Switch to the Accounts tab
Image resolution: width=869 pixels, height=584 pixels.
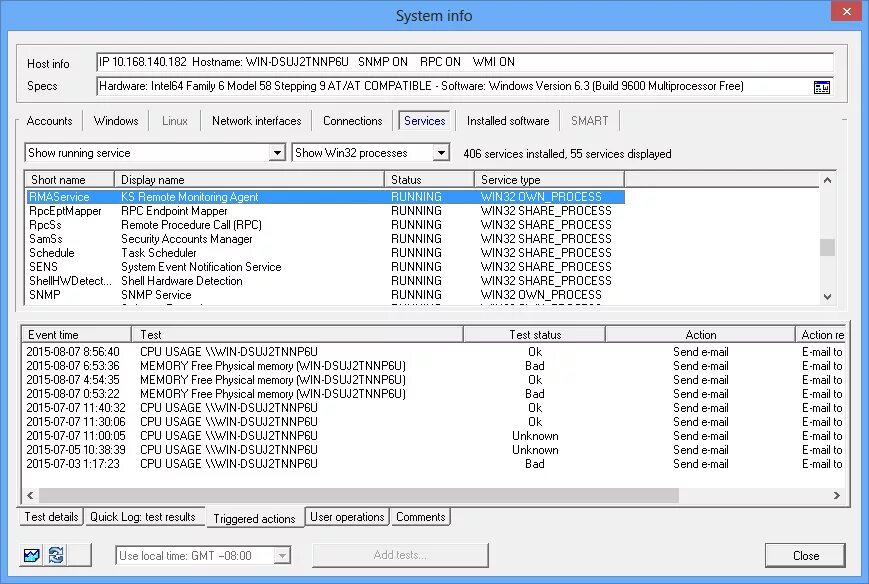(x=49, y=121)
